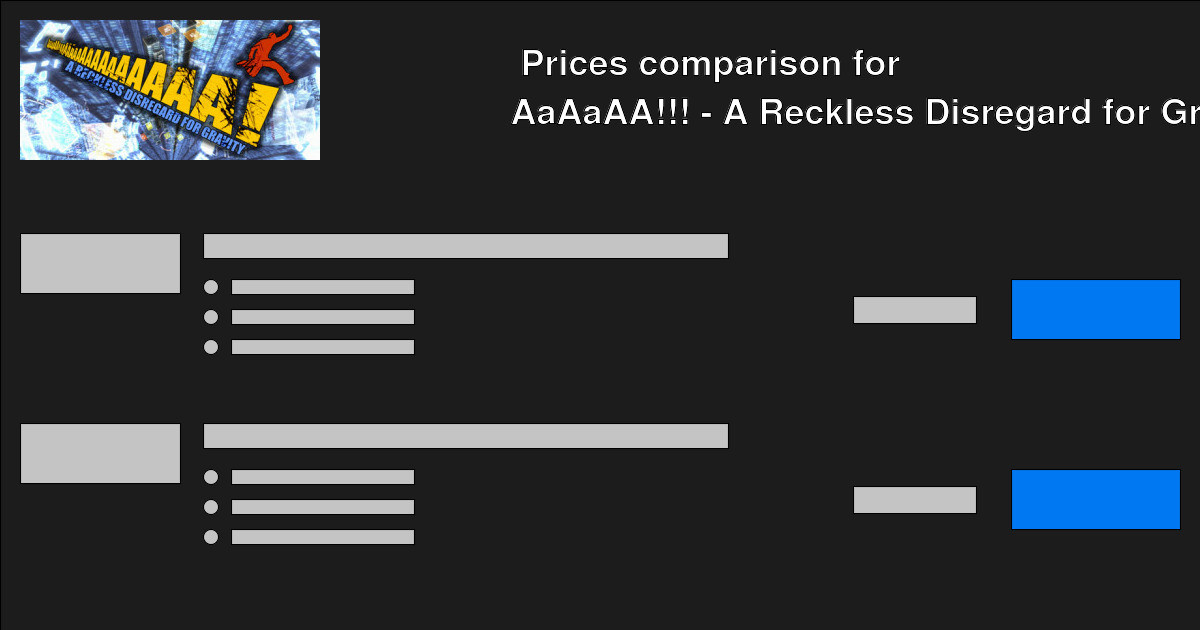This screenshot has height=630, width=1200.
Task: Click the third bullet marker in bottom offer
Action: coord(211,537)
